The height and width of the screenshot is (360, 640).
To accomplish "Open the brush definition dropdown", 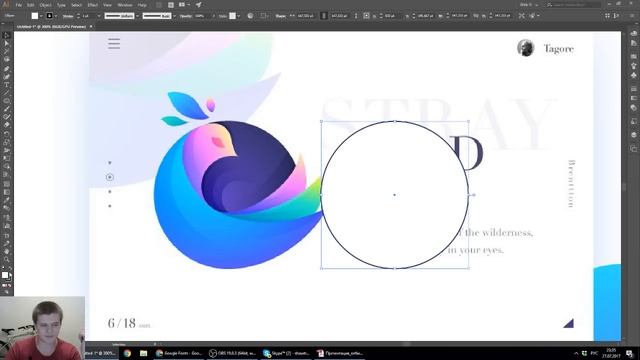I will click(x=174, y=16).
